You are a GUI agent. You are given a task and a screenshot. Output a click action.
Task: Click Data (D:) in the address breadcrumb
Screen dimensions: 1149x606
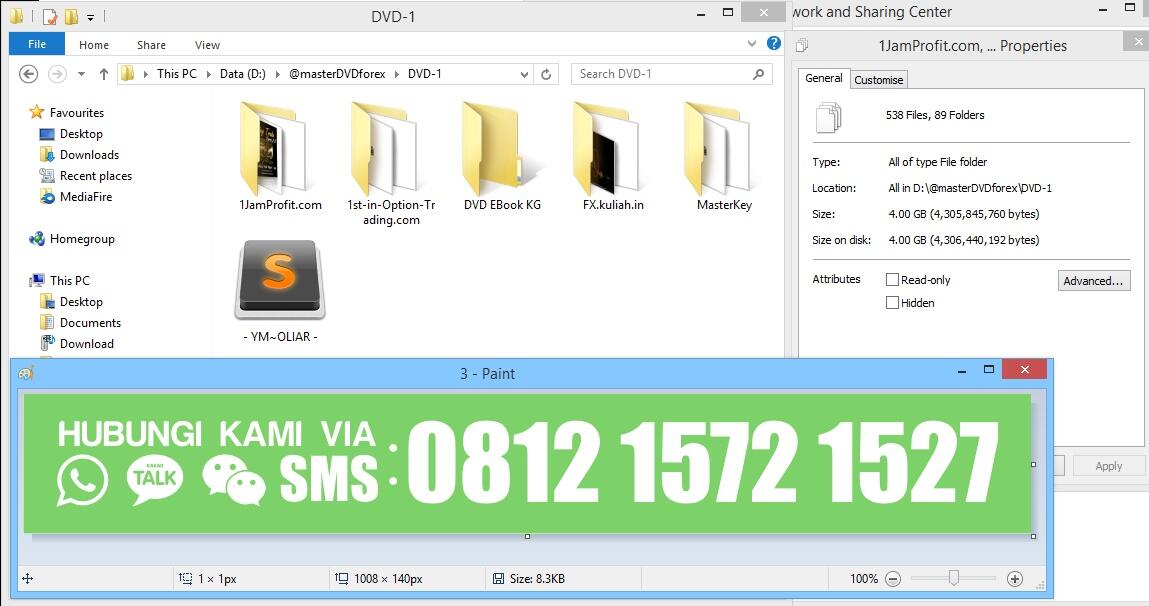(243, 73)
